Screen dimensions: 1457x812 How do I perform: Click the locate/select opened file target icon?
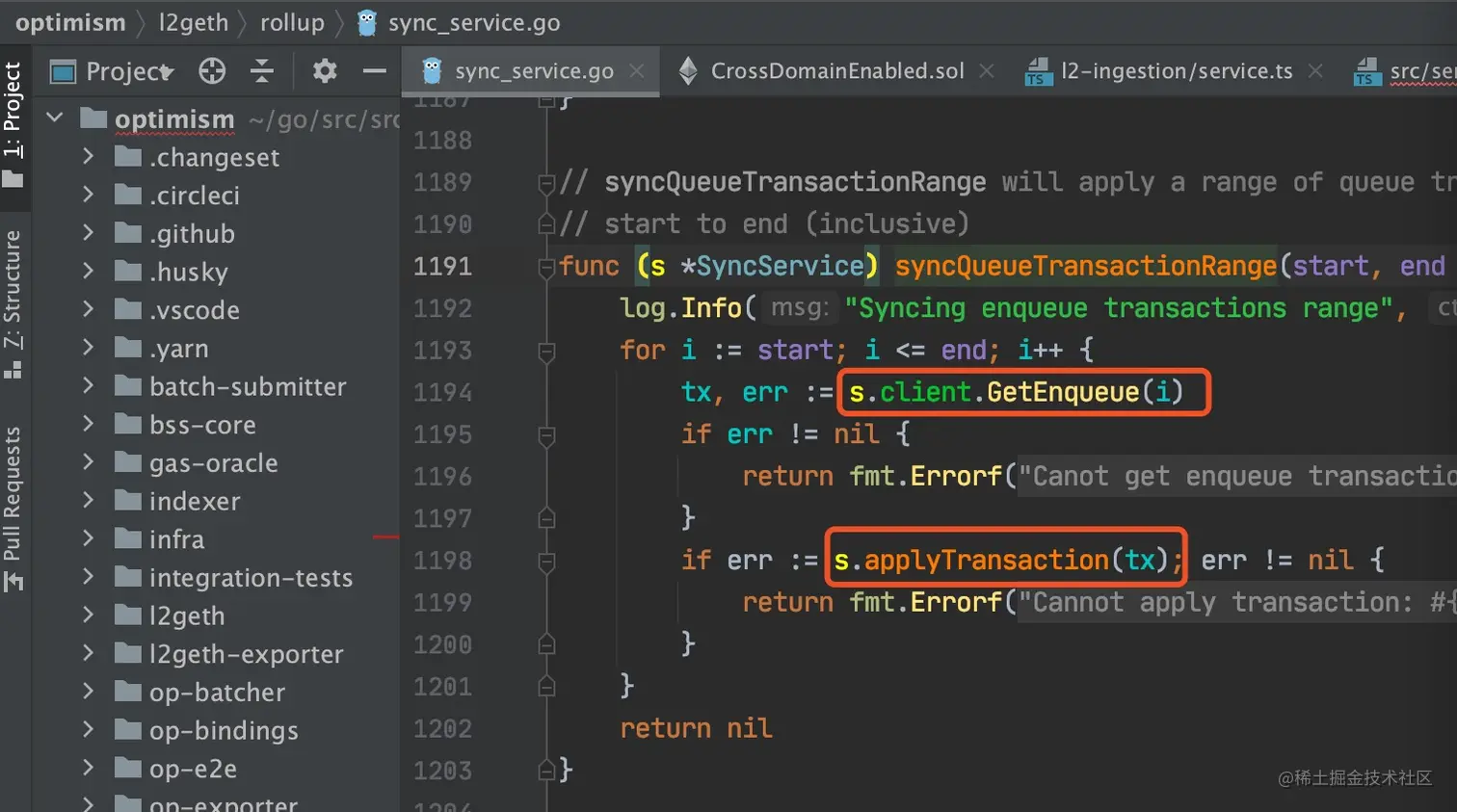[212, 71]
